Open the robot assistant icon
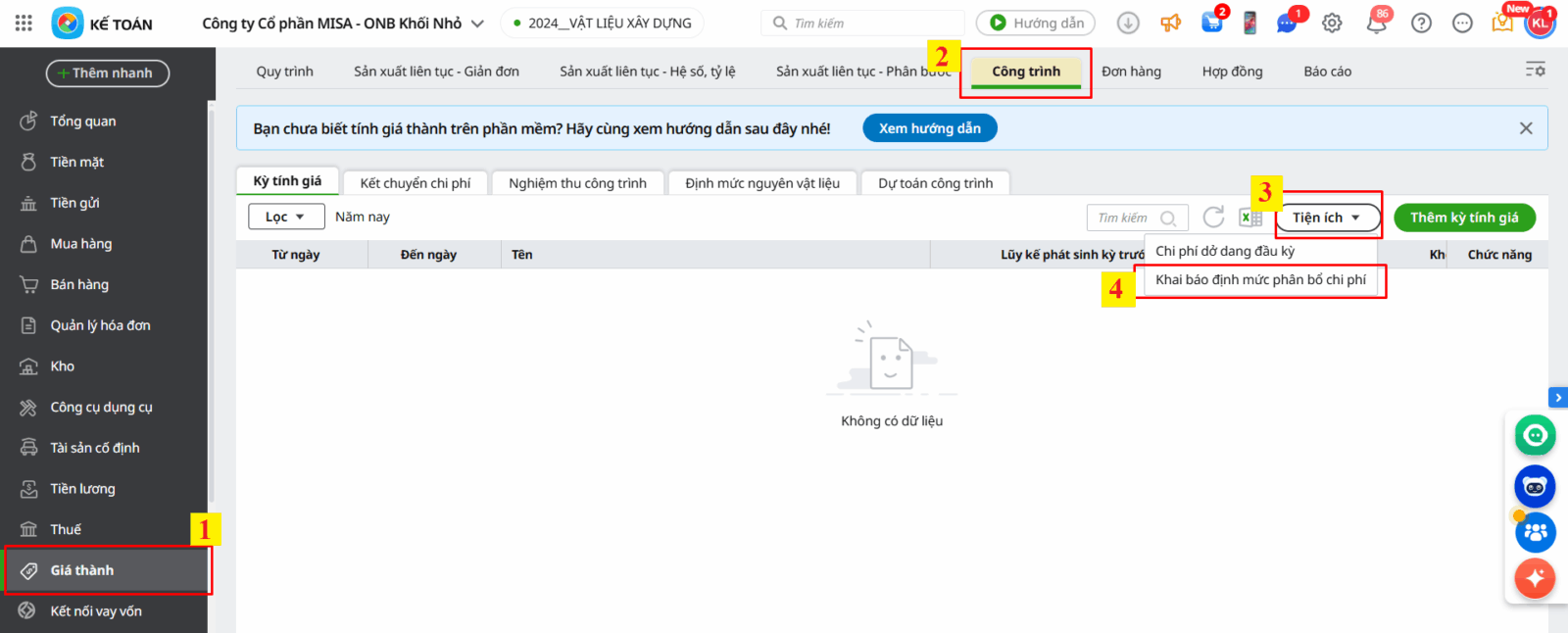The width and height of the screenshot is (1568, 633). tap(1535, 486)
